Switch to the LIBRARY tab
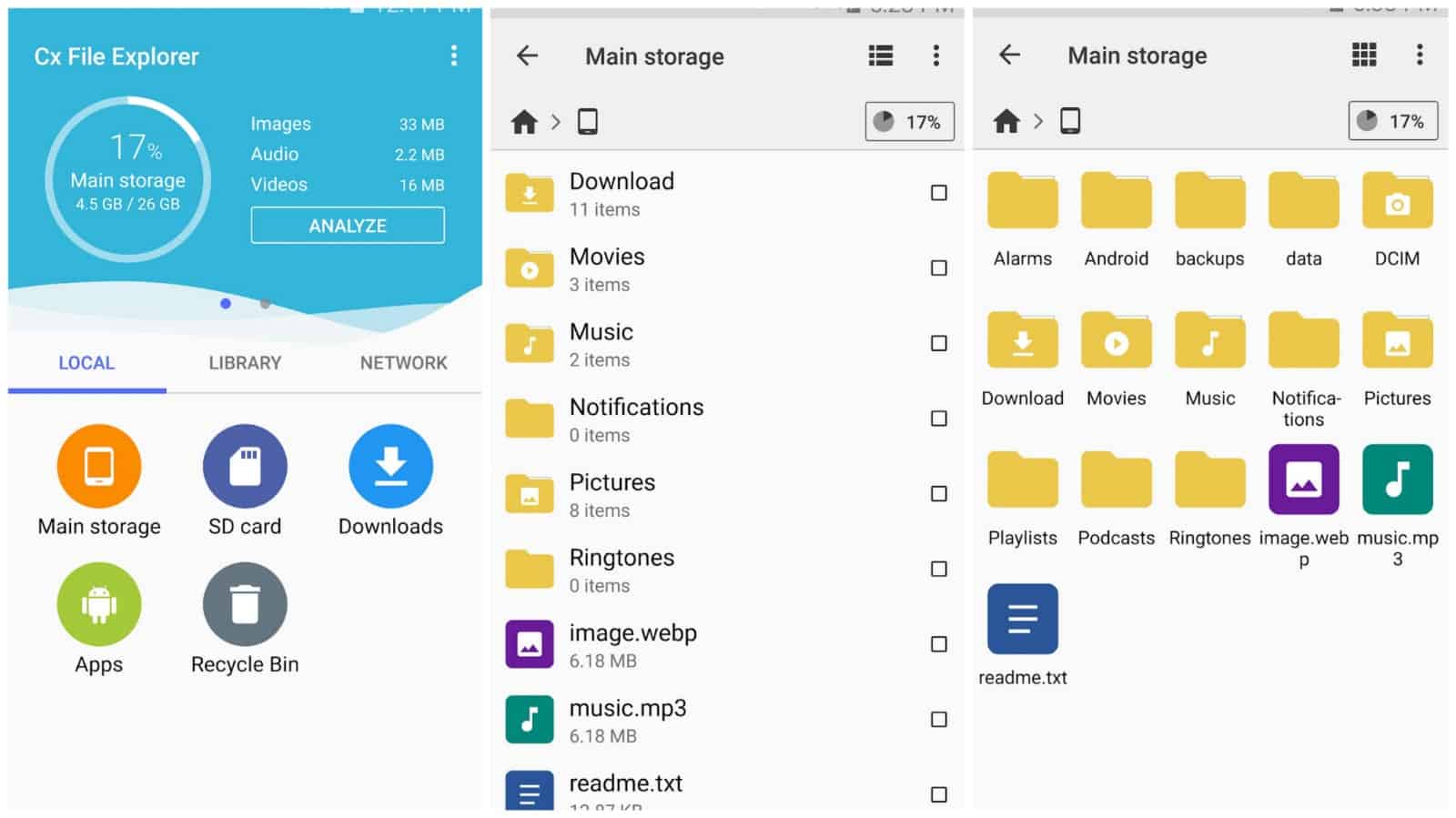 coord(245,363)
